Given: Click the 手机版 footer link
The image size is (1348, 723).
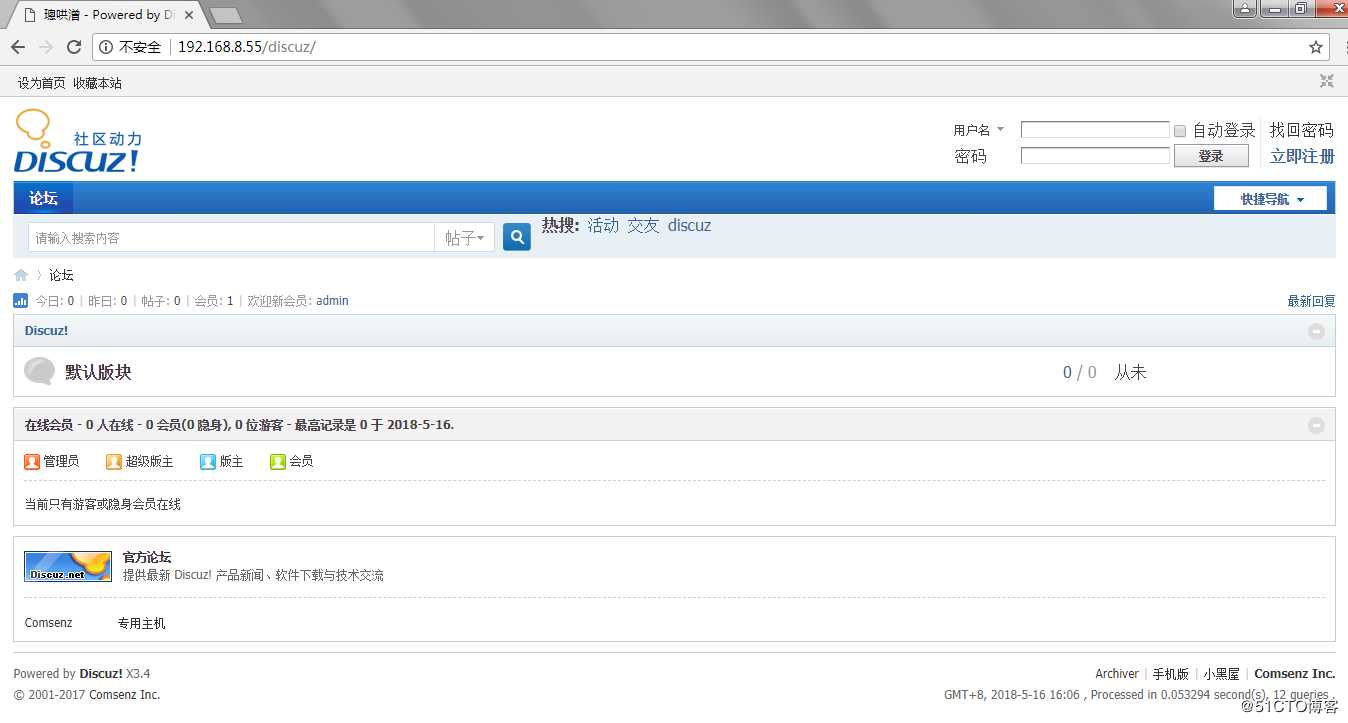Looking at the screenshot, I should tap(1171, 674).
